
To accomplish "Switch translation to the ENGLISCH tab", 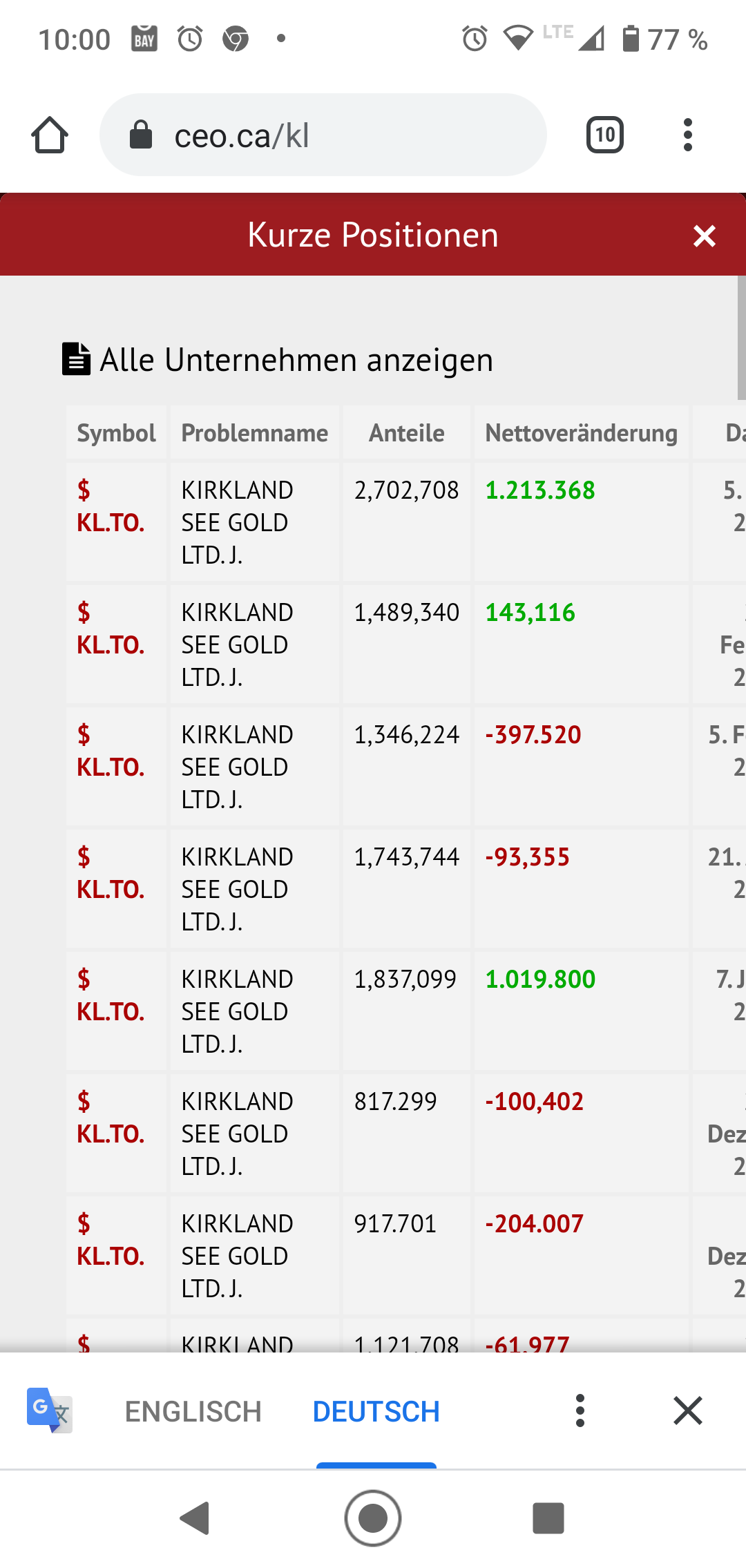I will pos(193,1411).
